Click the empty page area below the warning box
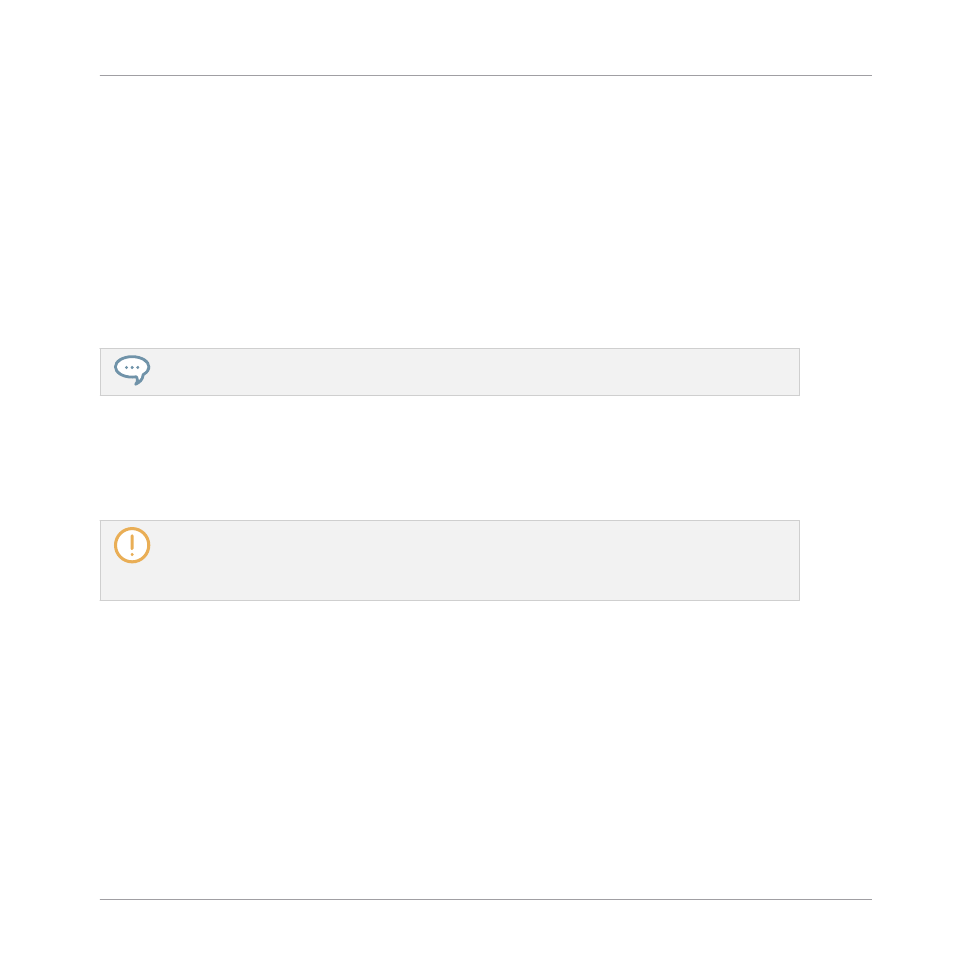Screen dimensions: 954x954 click(x=486, y=750)
